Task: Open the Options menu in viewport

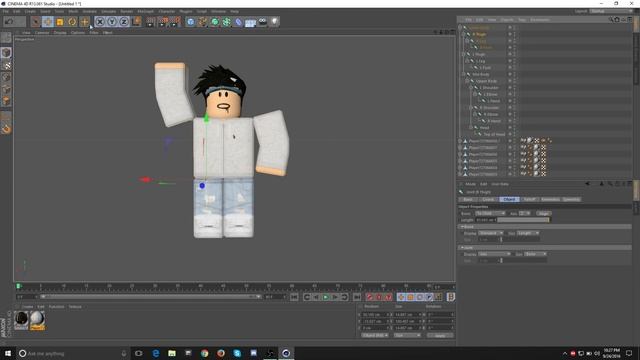Action: (x=78, y=32)
